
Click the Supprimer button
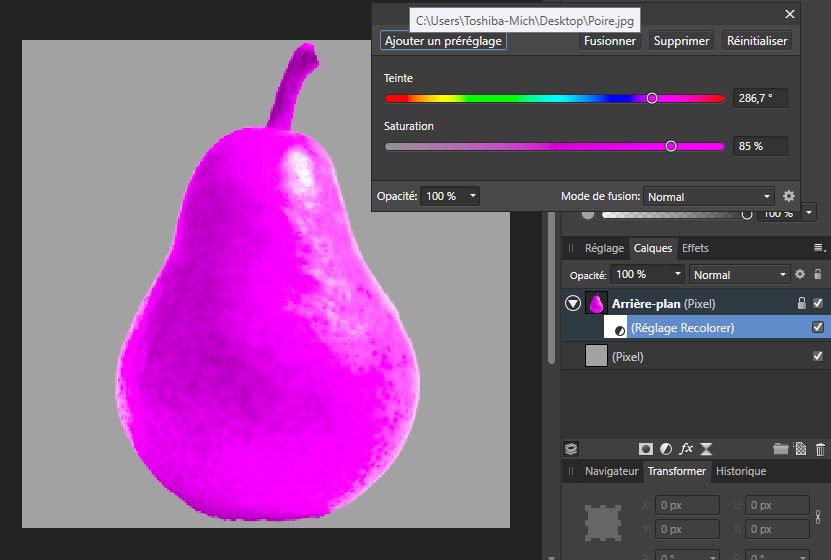tap(681, 41)
